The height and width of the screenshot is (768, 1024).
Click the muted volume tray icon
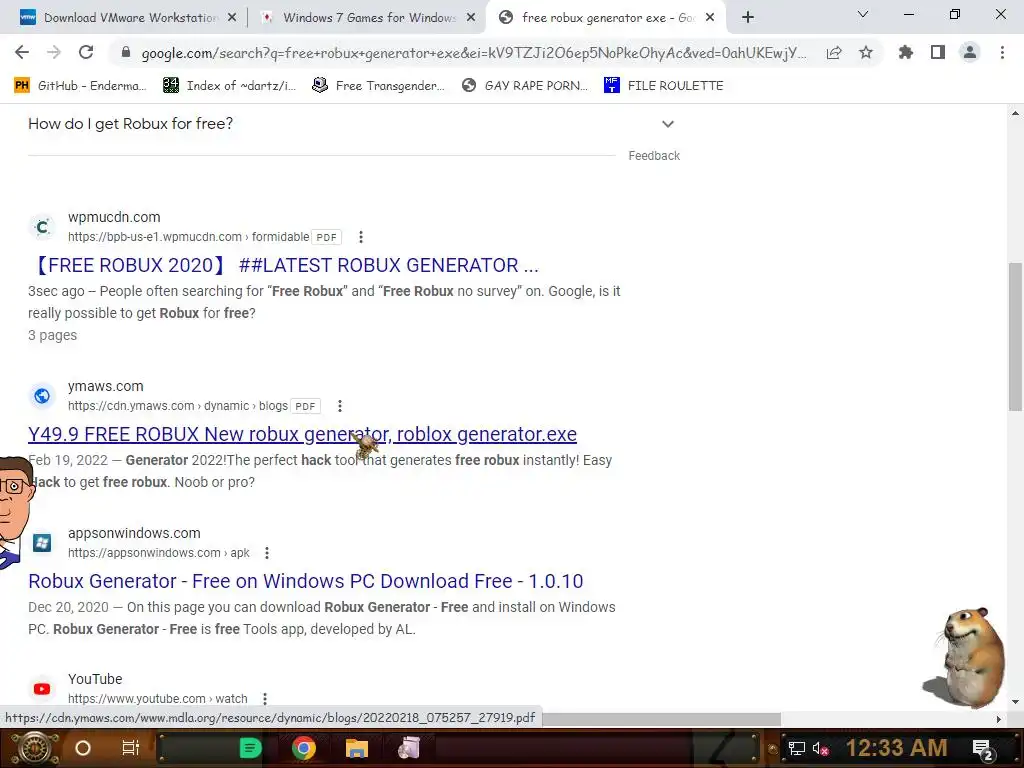pos(820,748)
